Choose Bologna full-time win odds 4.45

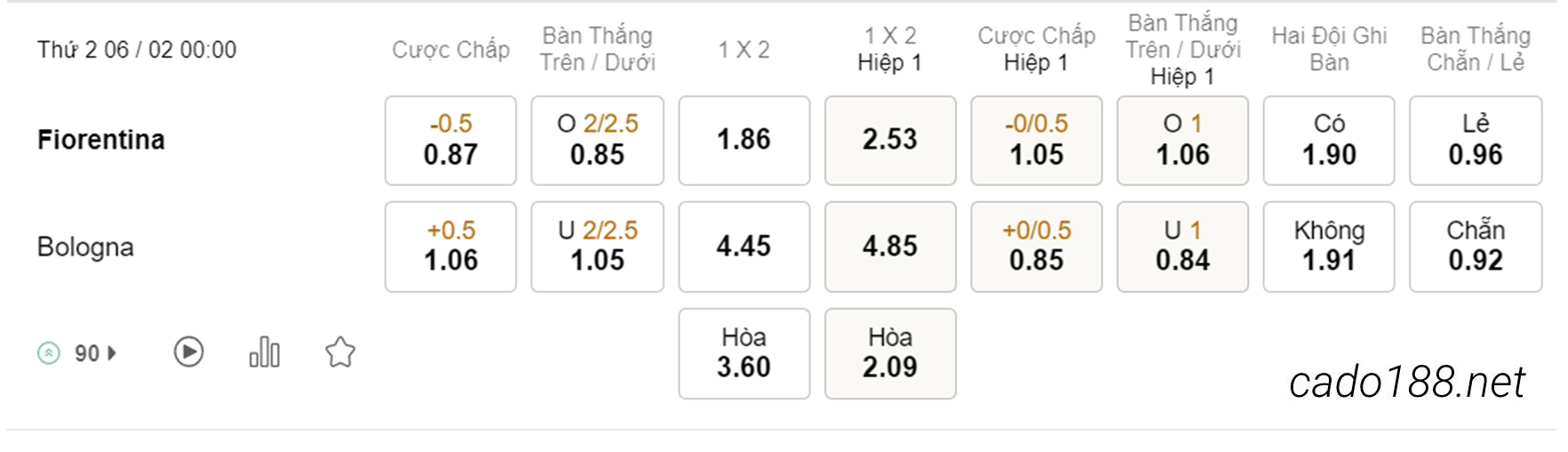[744, 246]
